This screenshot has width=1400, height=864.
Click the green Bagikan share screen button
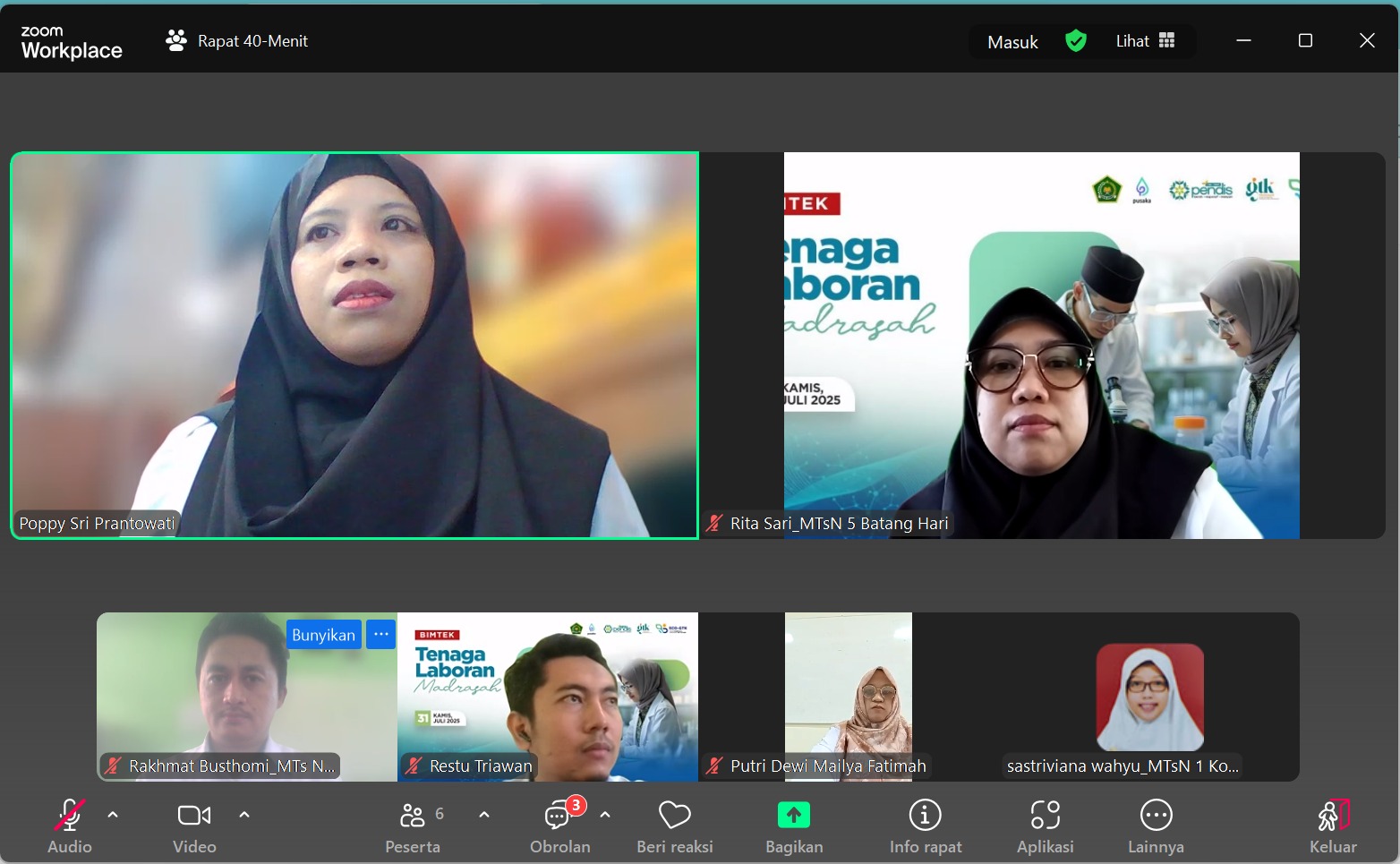pos(794,826)
